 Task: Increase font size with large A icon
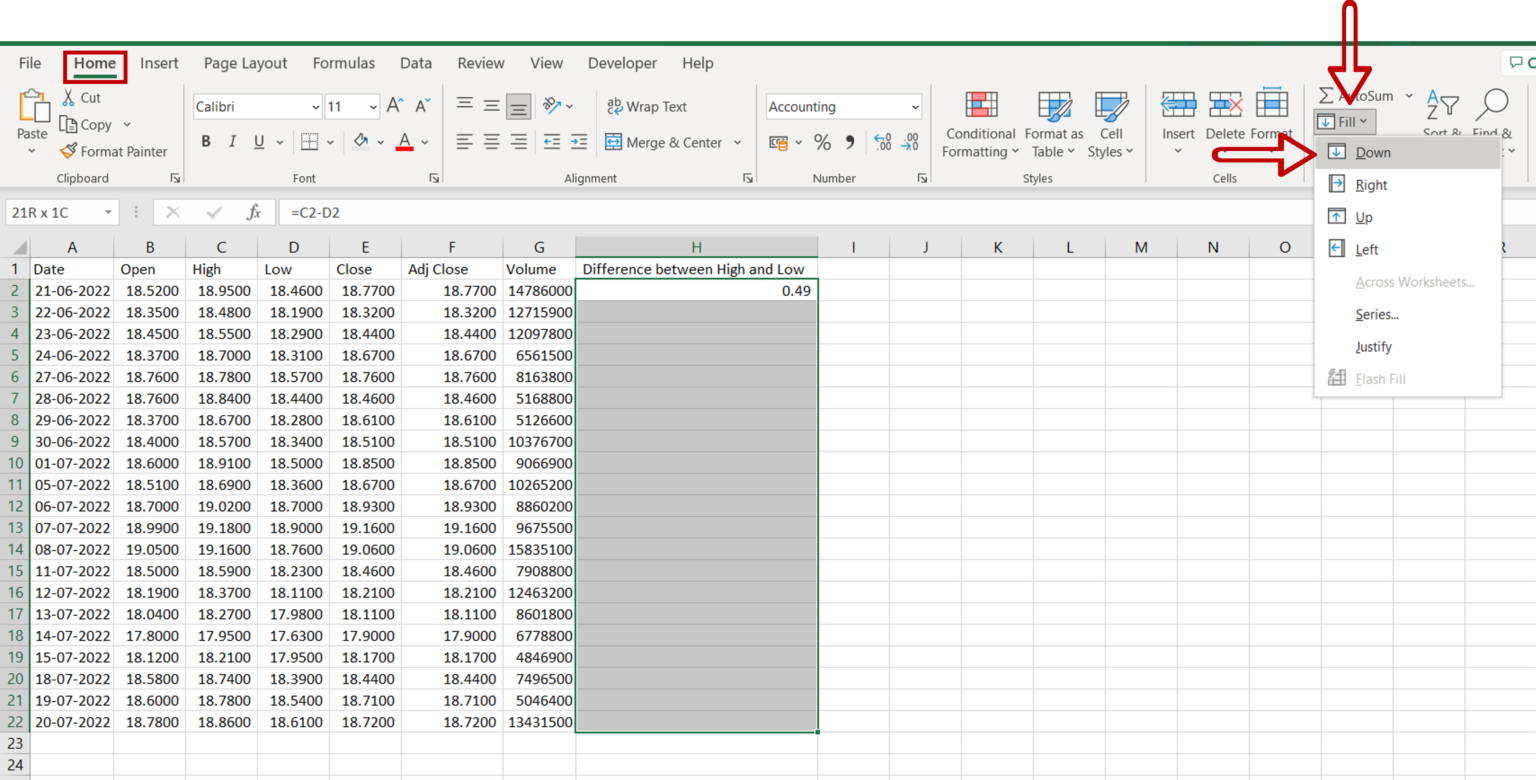(395, 106)
